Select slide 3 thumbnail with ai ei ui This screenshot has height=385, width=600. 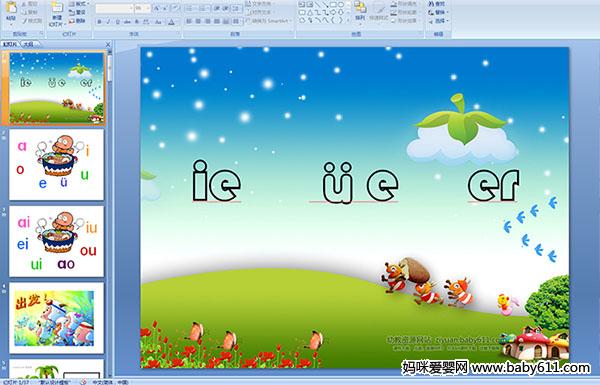pyautogui.click(x=56, y=241)
